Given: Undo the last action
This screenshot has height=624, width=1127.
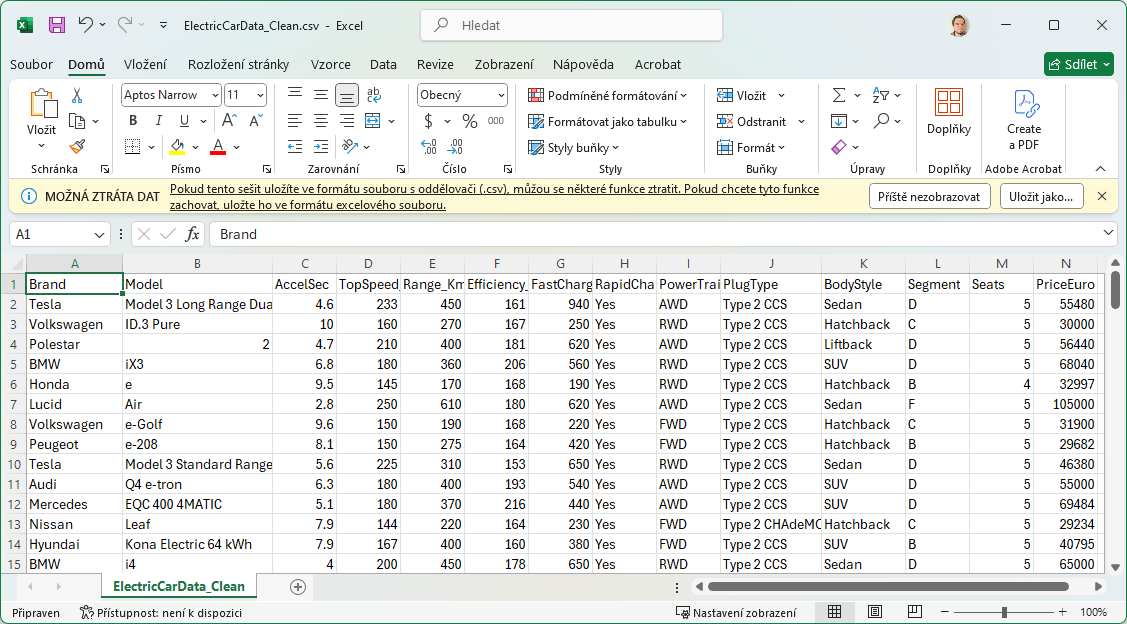Looking at the screenshot, I should click(x=85, y=25).
